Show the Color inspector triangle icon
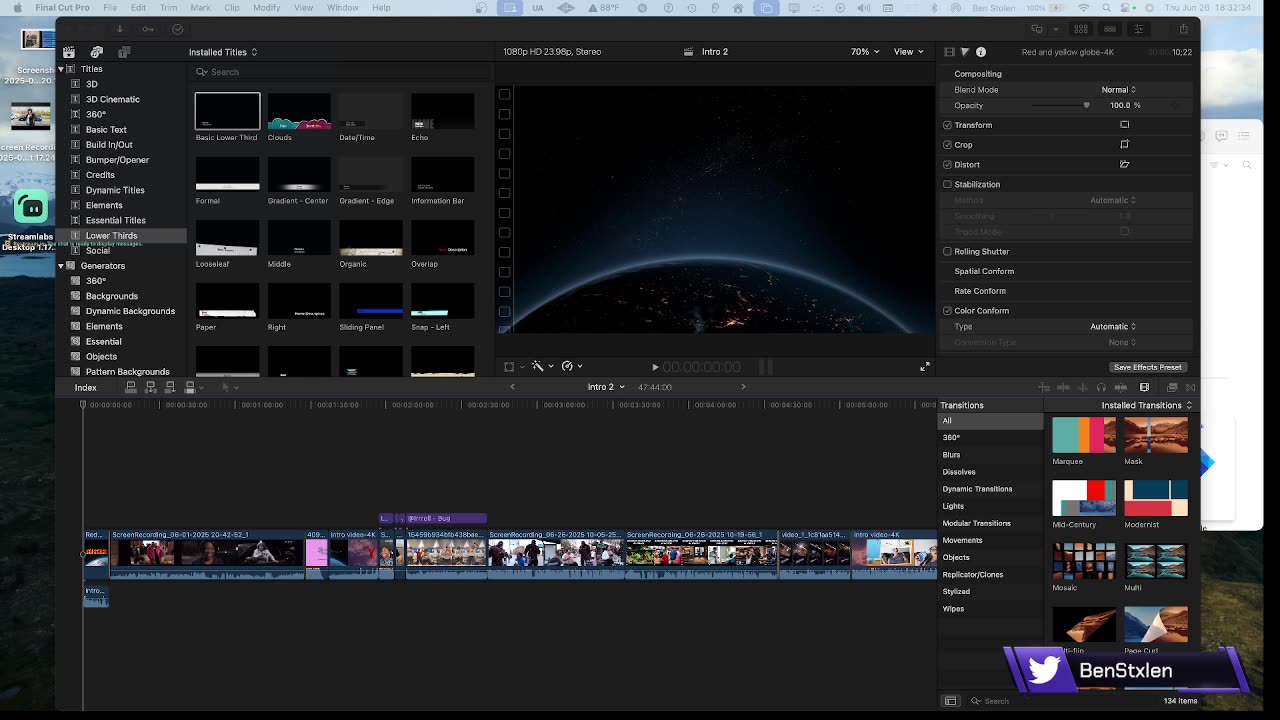The image size is (1280, 720). [x=965, y=52]
